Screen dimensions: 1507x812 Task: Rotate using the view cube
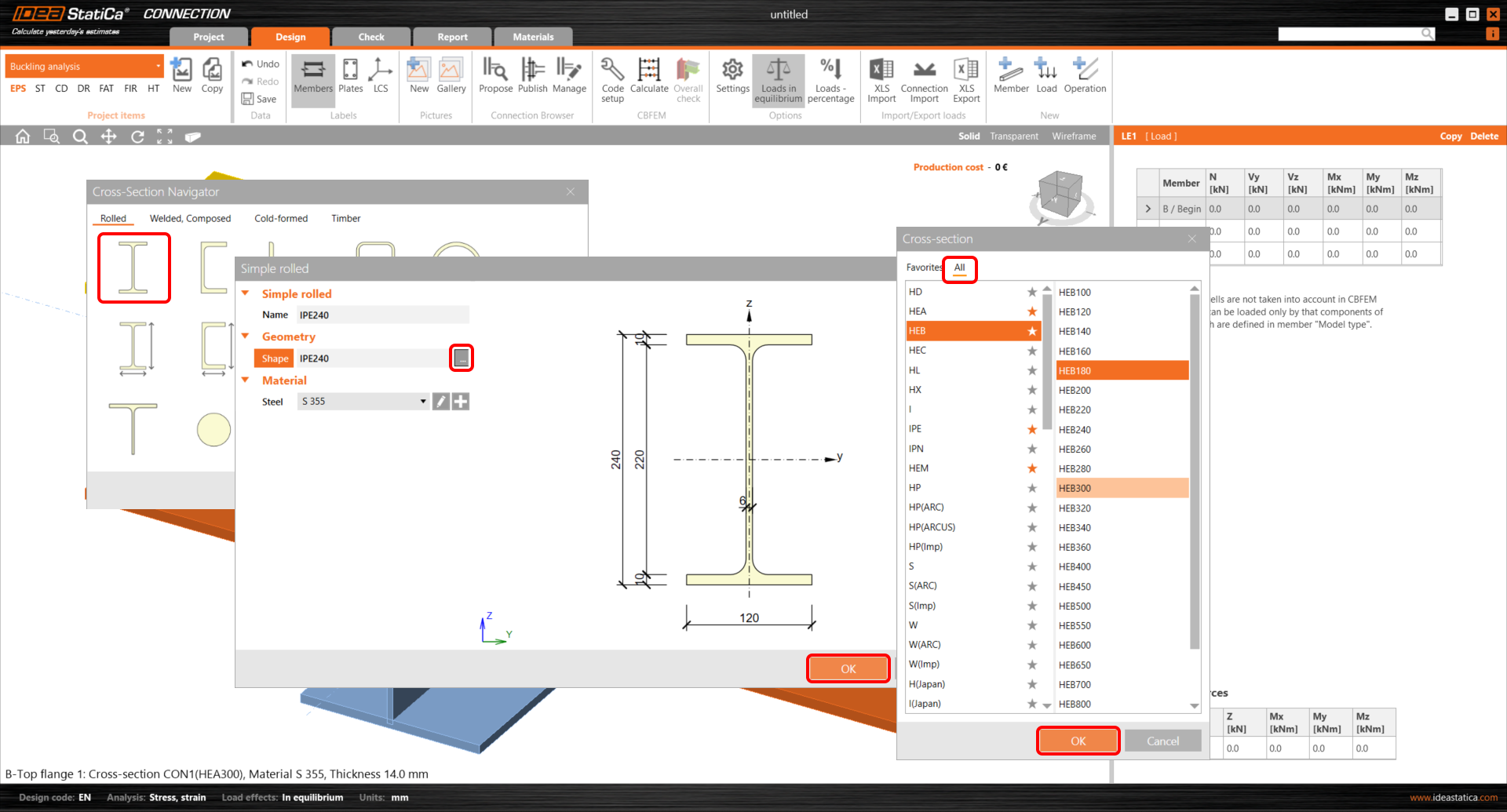[1060, 195]
